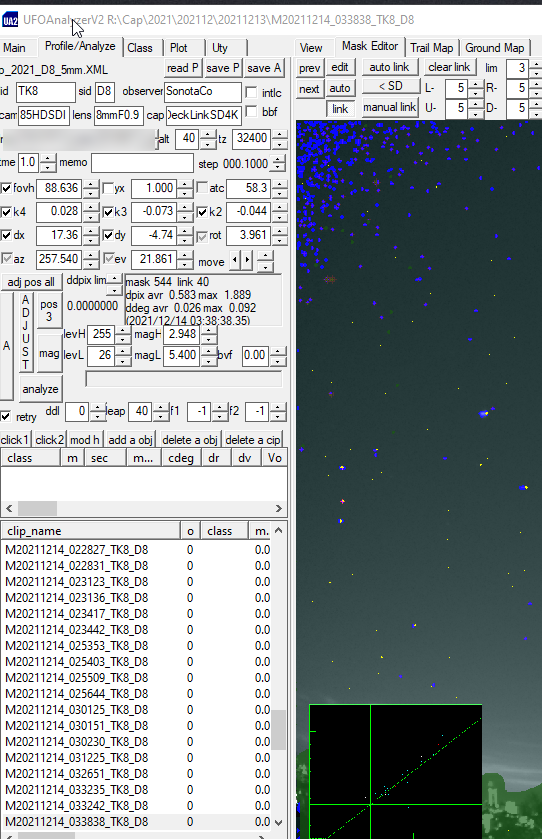The image size is (542, 839).
Task: Toggle the retry checkbox
Action: [6, 416]
